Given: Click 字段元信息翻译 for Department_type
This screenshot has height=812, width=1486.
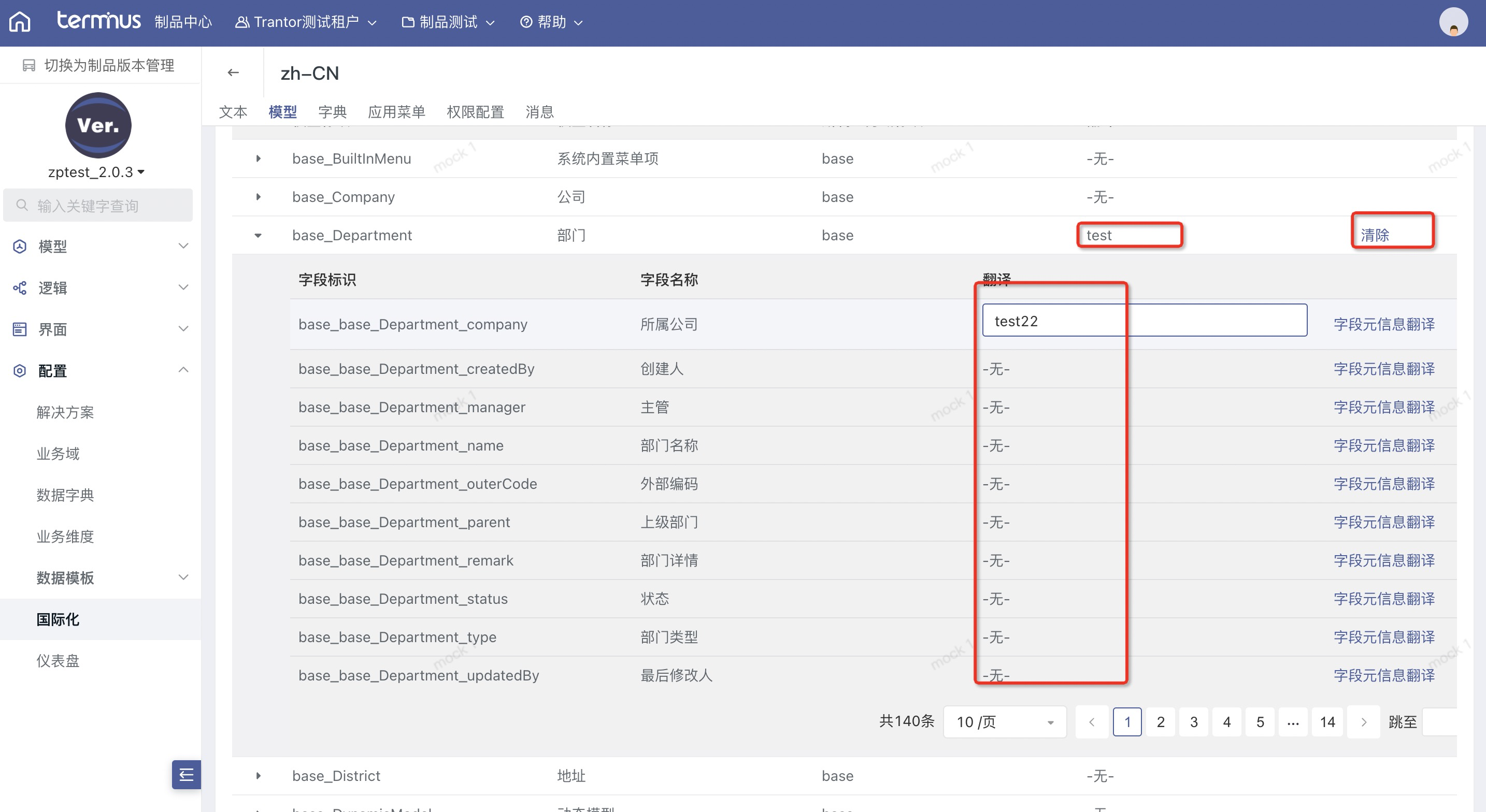Looking at the screenshot, I should point(1384,637).
